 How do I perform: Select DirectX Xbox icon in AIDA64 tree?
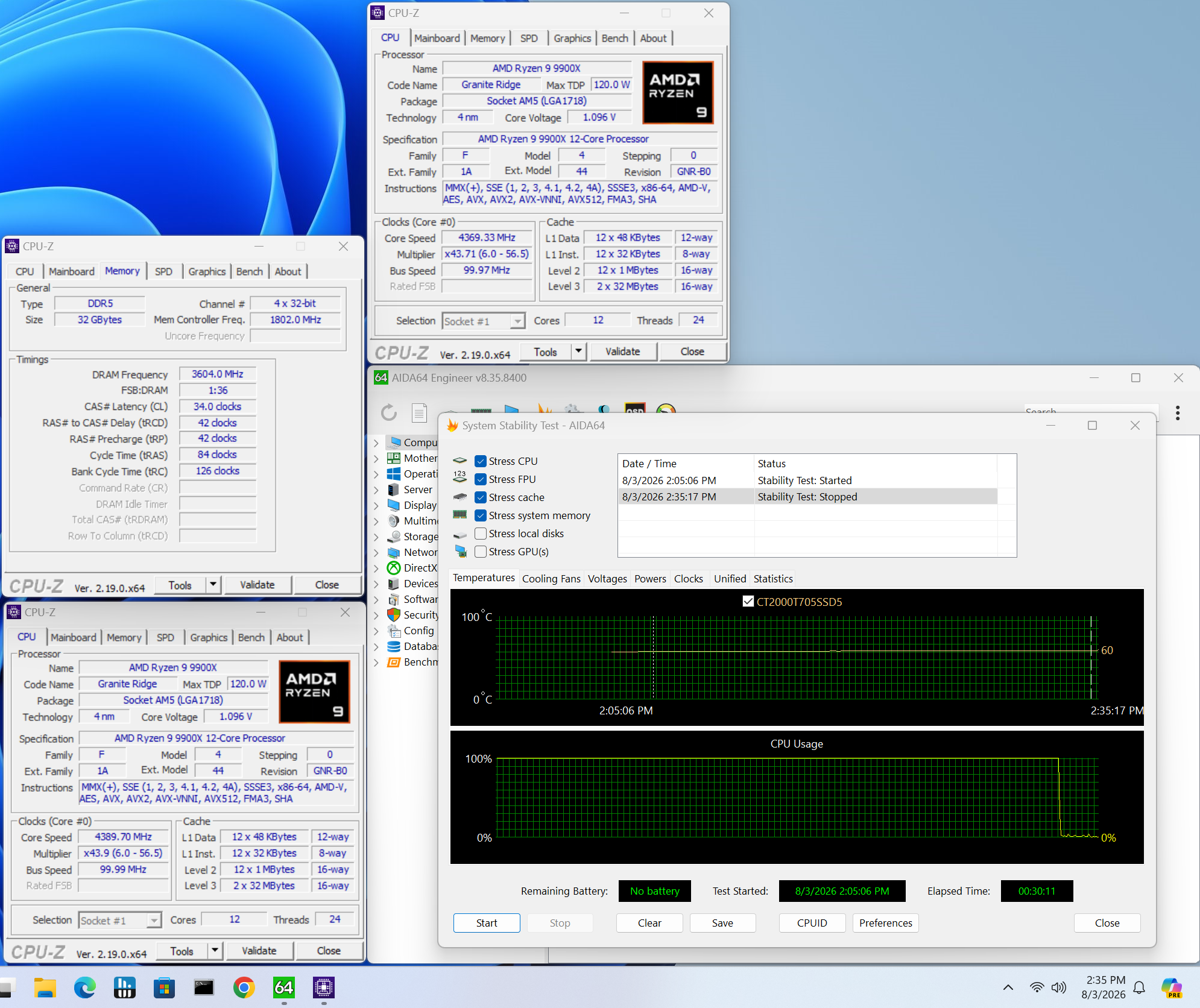(x=394, y=567)
